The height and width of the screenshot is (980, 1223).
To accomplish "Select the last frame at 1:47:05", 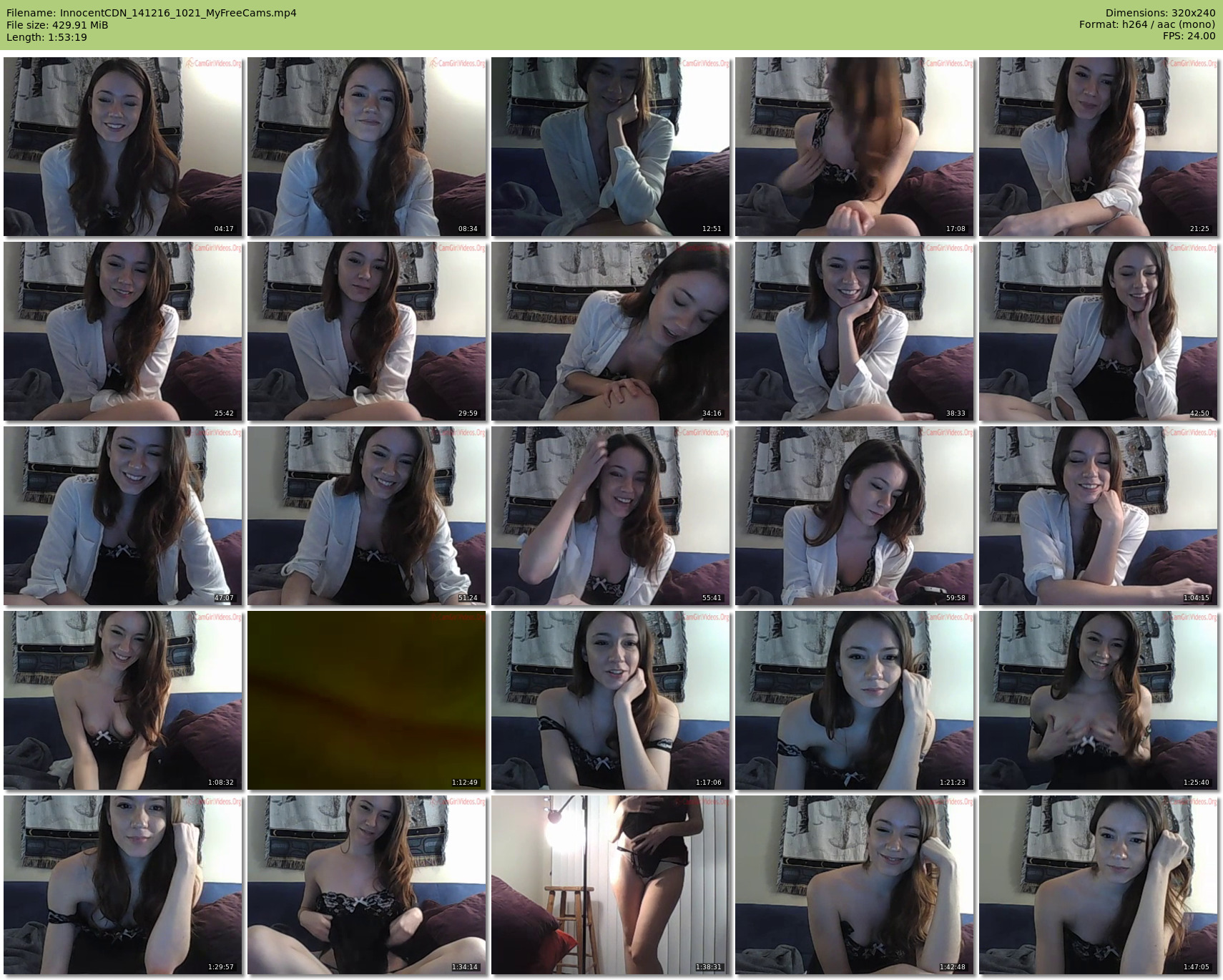I will pyautogui.click(x=1099, y=885).
